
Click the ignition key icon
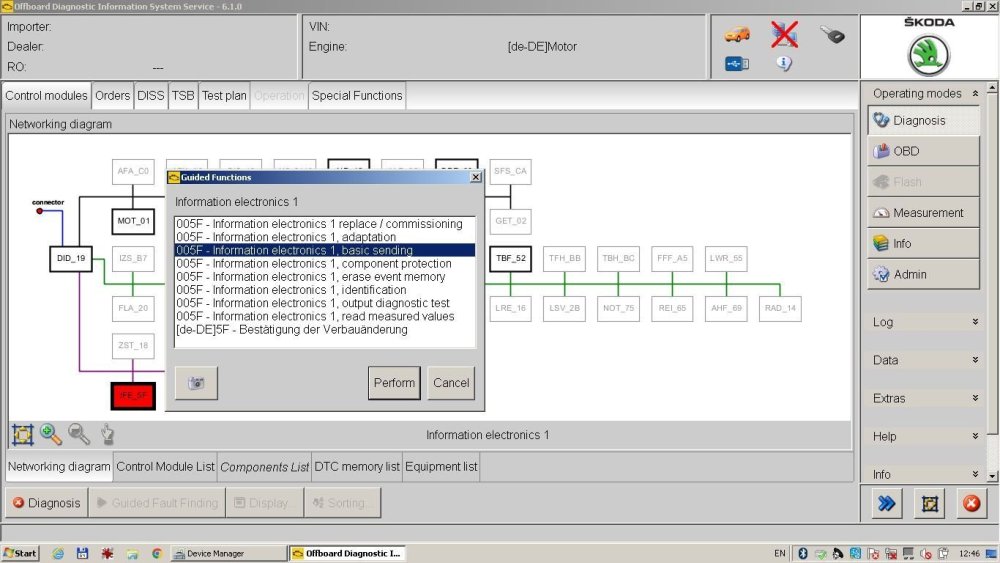(x=832, y=34)
